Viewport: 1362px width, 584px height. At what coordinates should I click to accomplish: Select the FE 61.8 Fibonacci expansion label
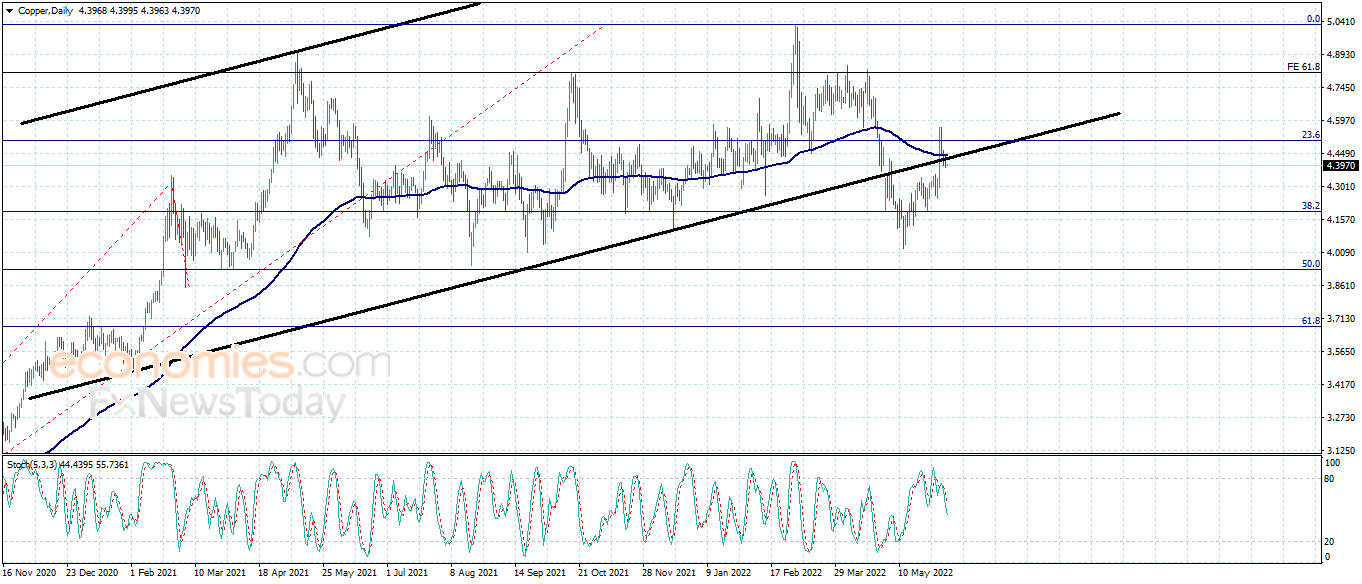click(1304, 66)
